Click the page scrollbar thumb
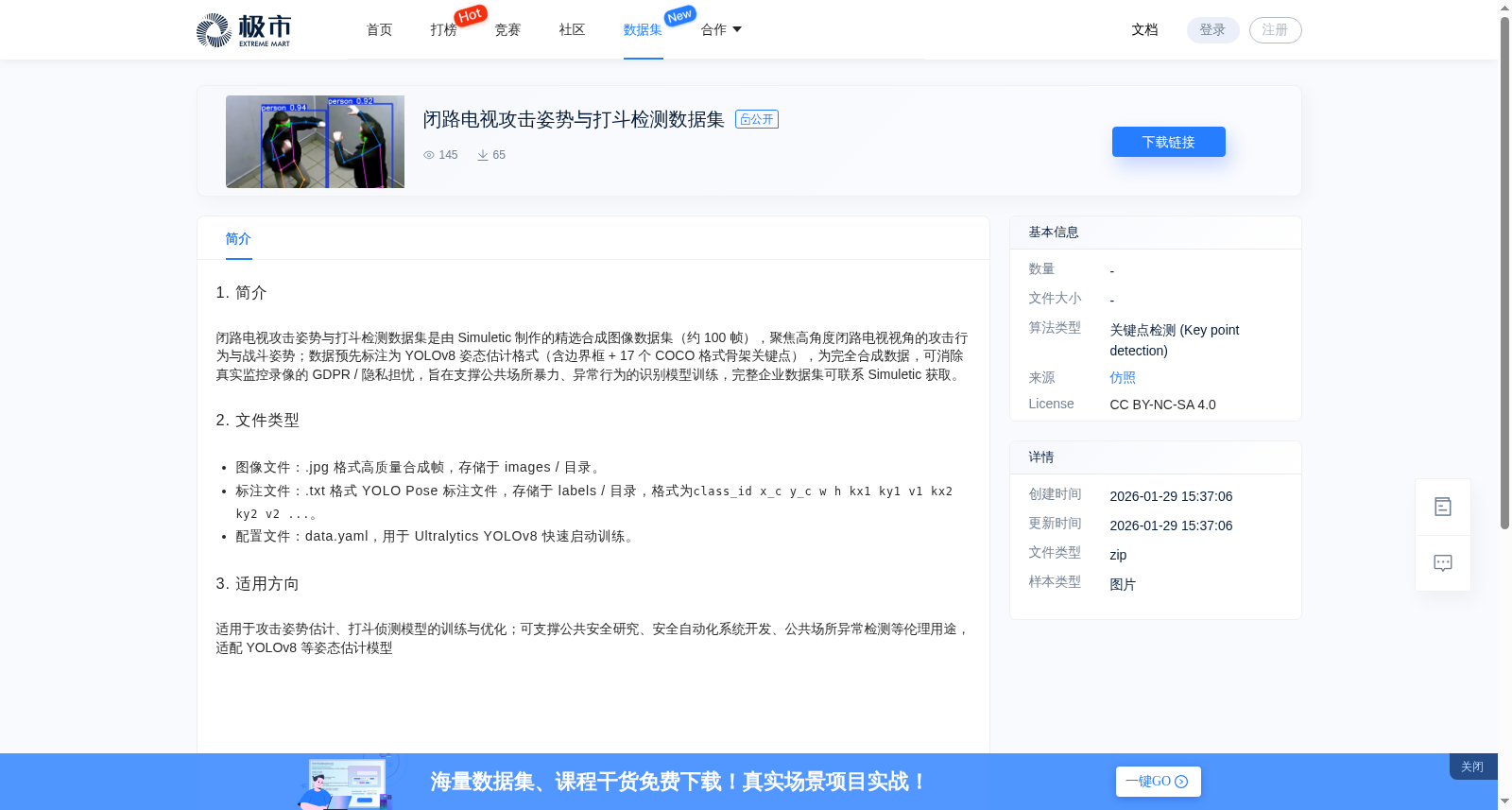This screenshot has width=1512, height=810. (x=1504, y=272)
